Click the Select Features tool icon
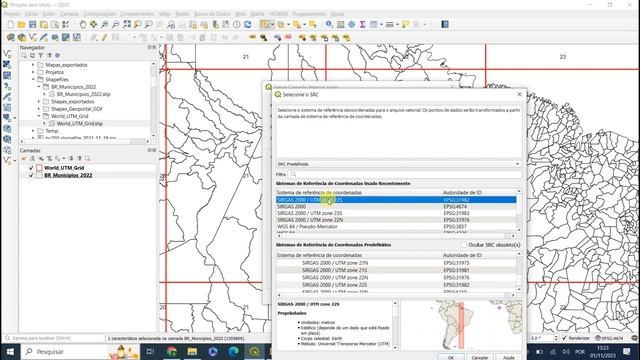The image size is (640, 360). [264, 24]
